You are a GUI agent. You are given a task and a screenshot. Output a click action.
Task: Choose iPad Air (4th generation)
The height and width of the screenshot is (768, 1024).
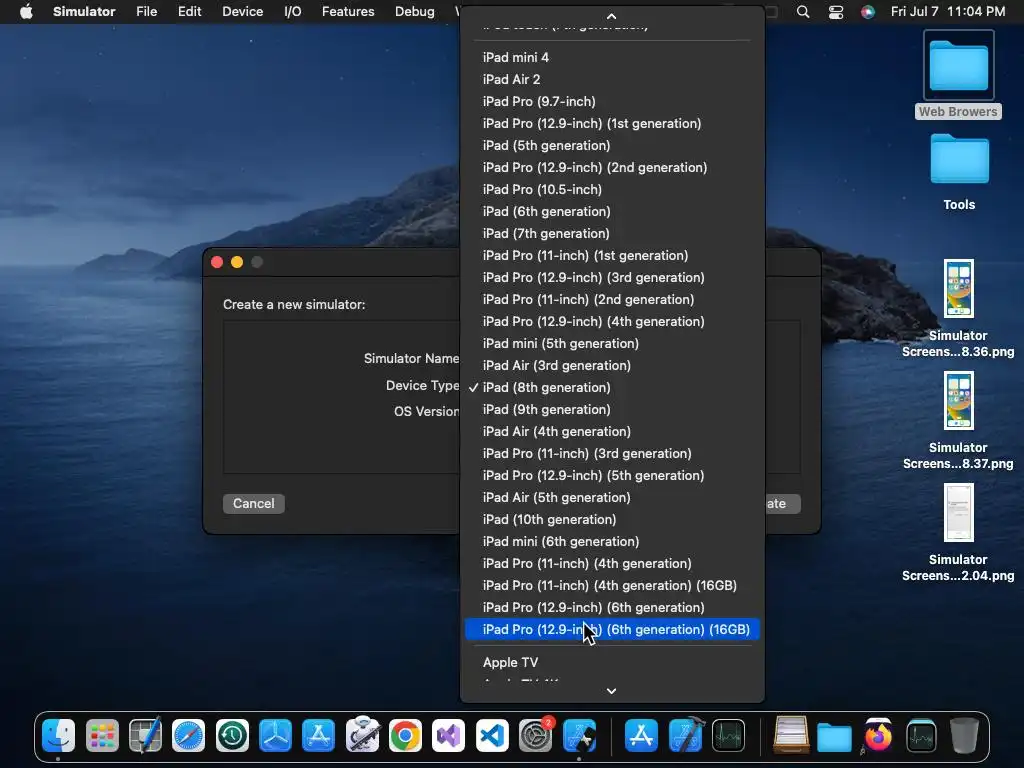tap(612, 432)
